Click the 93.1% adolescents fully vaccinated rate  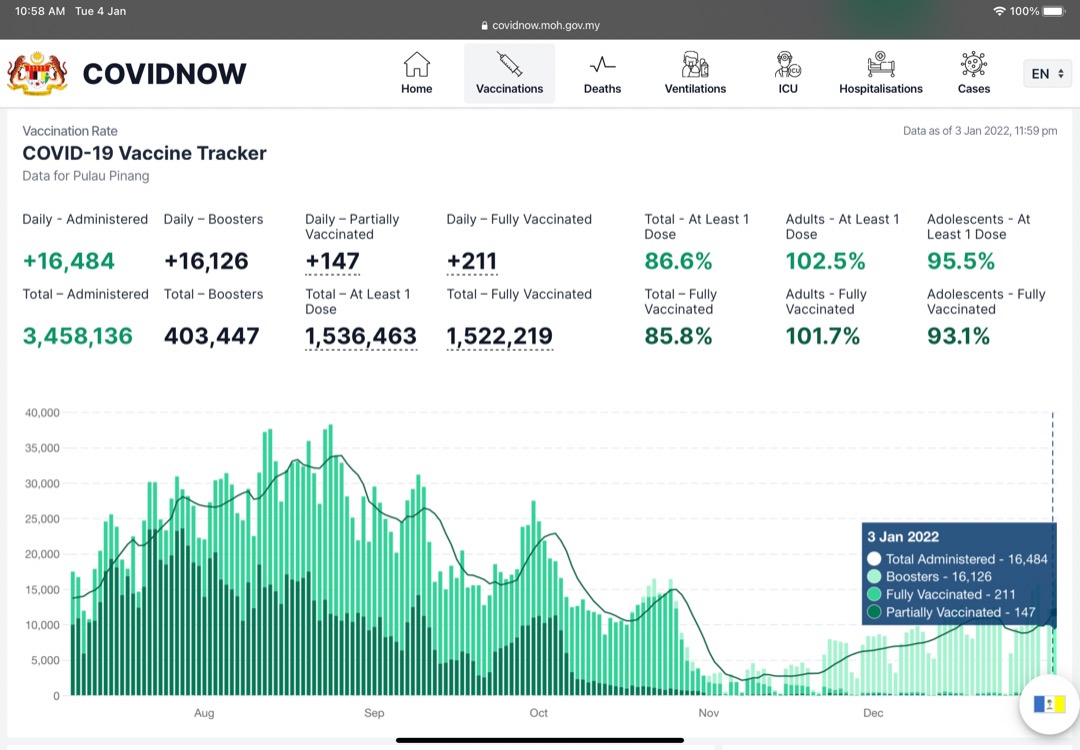pyautogui.click(x=959, y=336)
